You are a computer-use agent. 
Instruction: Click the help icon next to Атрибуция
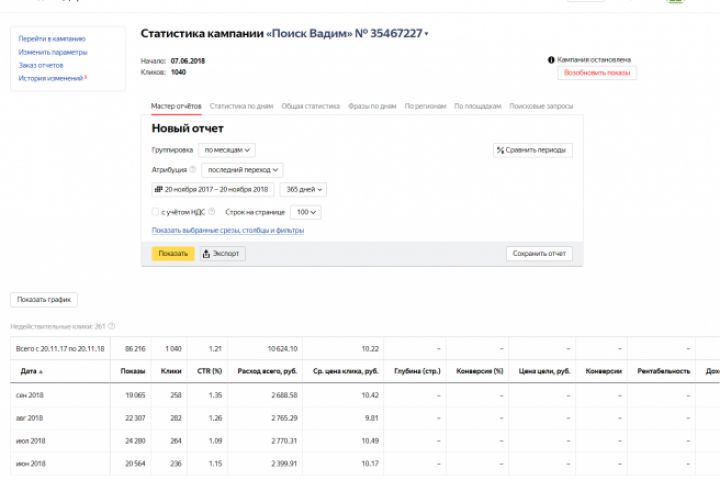(x=193, y=170)
